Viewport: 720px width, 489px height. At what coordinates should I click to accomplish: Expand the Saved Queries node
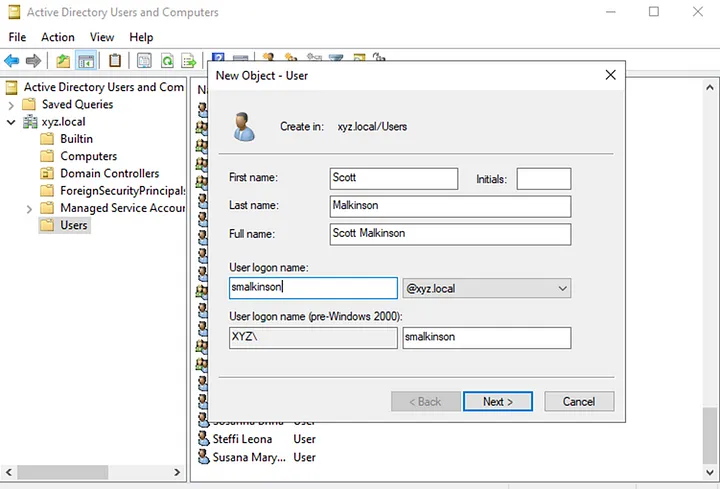(x=11, y=105)
